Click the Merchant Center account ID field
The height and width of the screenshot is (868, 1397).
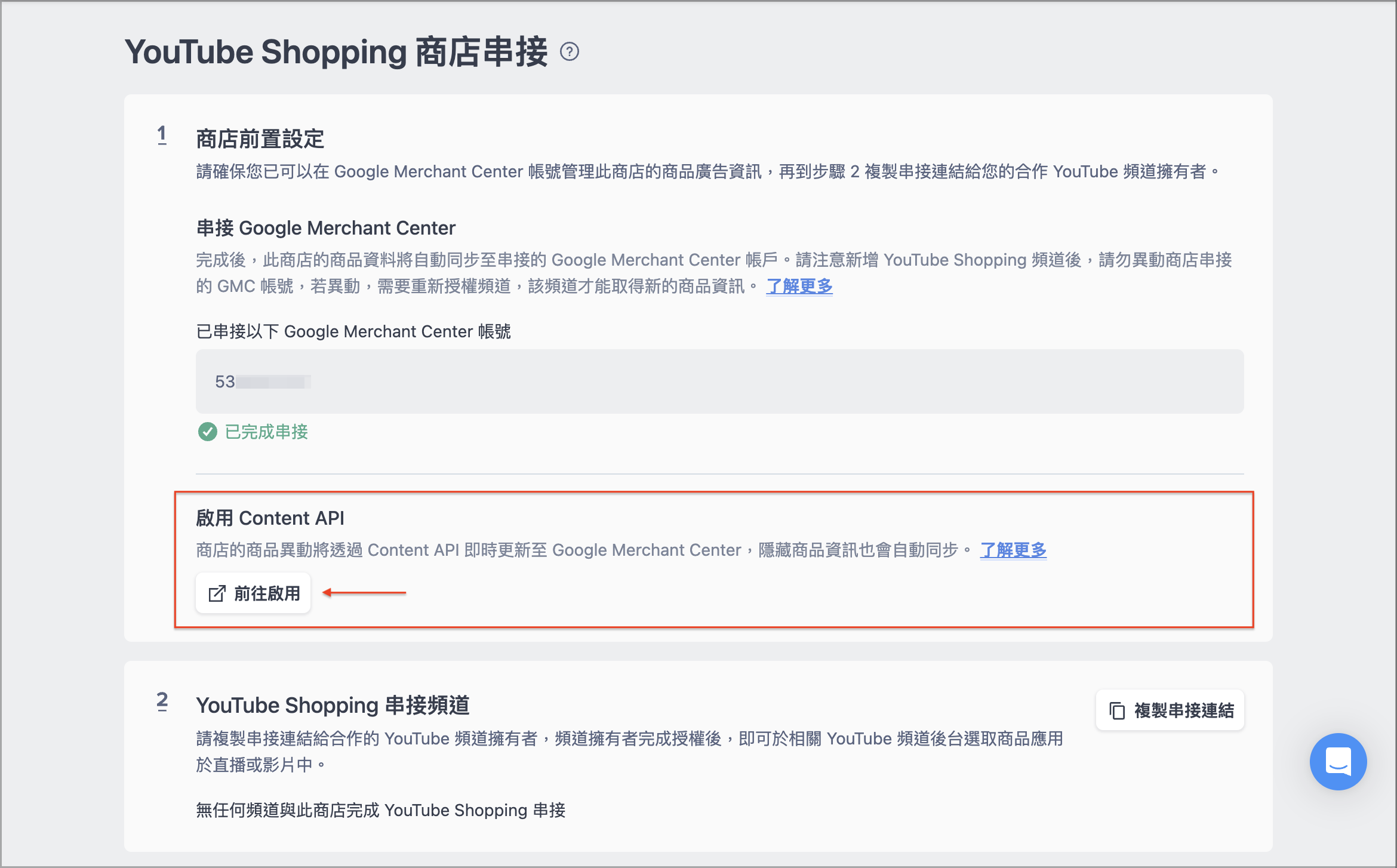(x=719, y=381)
